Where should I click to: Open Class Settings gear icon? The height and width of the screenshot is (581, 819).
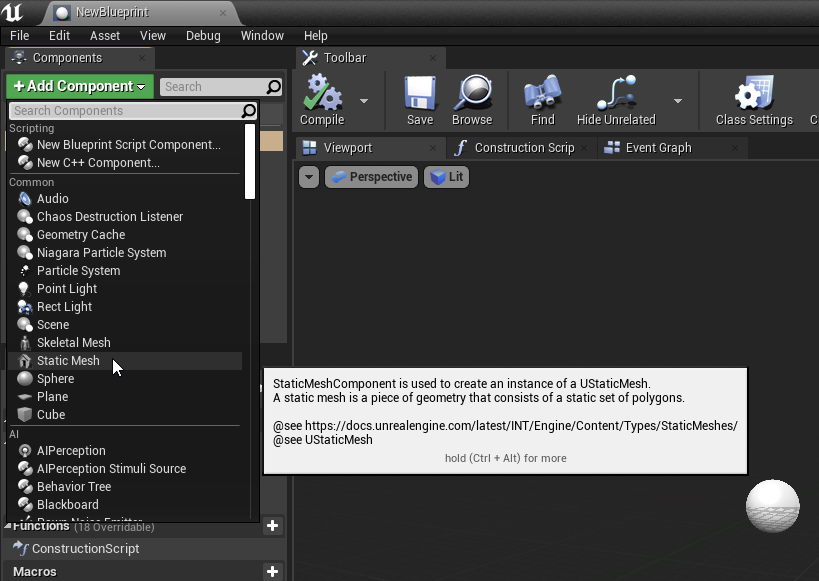click(754, 93)
